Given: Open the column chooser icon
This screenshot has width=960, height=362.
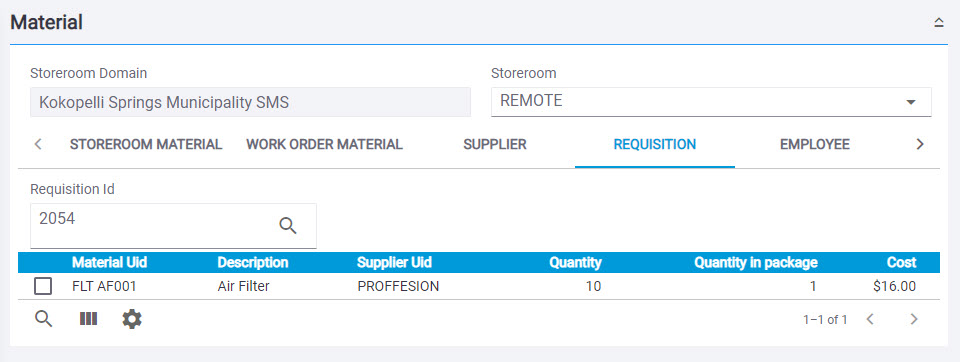Looking at the screenshot, I should click(88, 319).
